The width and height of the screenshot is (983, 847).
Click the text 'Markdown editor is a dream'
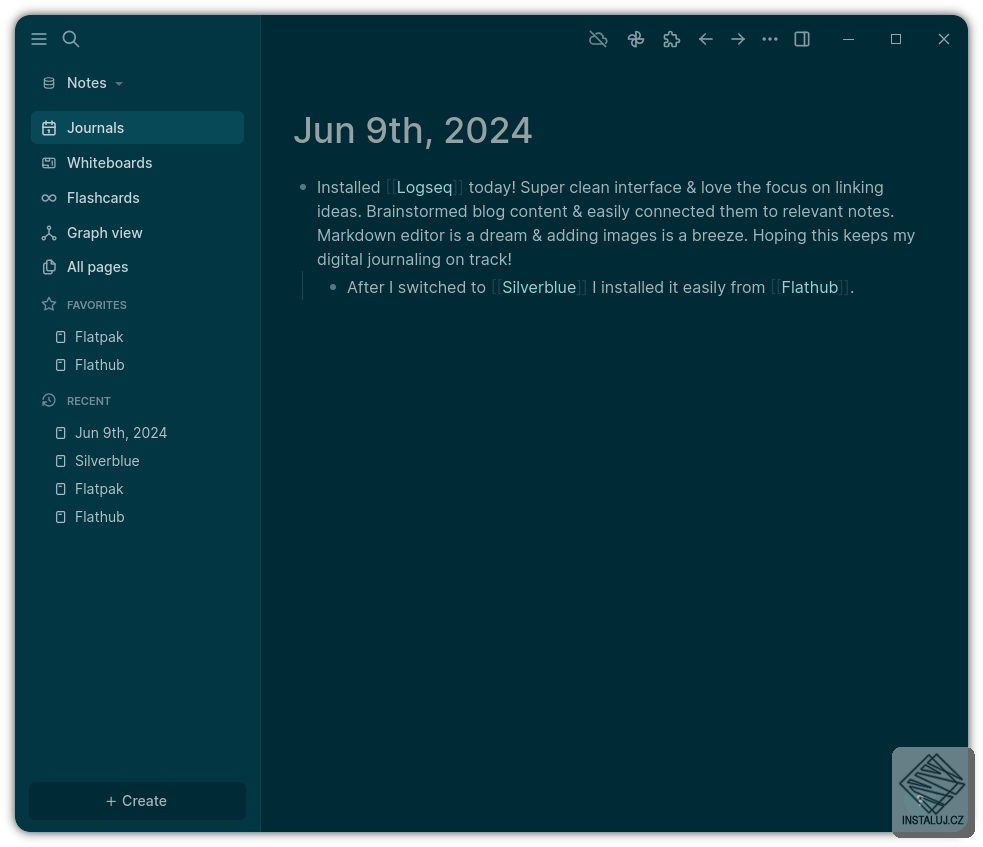(422, 236)
